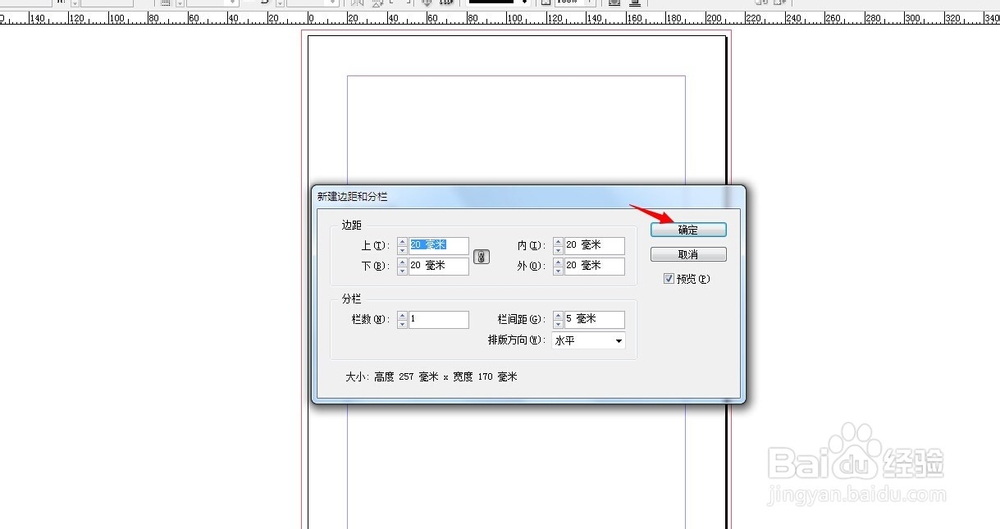Edit the 内 inside margin field
Viewport: 1000px width, 529px height.
[594, 245]
